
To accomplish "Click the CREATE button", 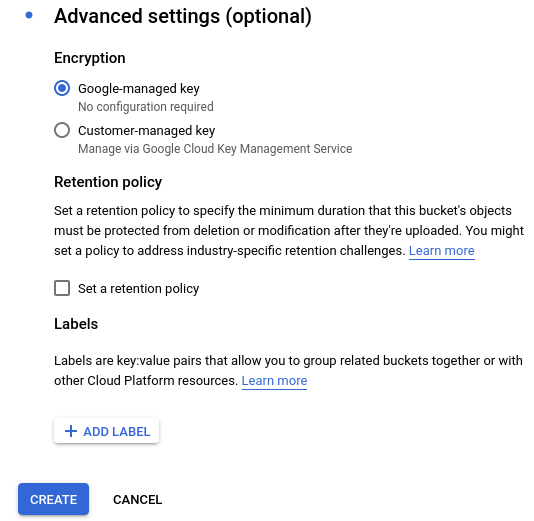I will coord(53,499).
